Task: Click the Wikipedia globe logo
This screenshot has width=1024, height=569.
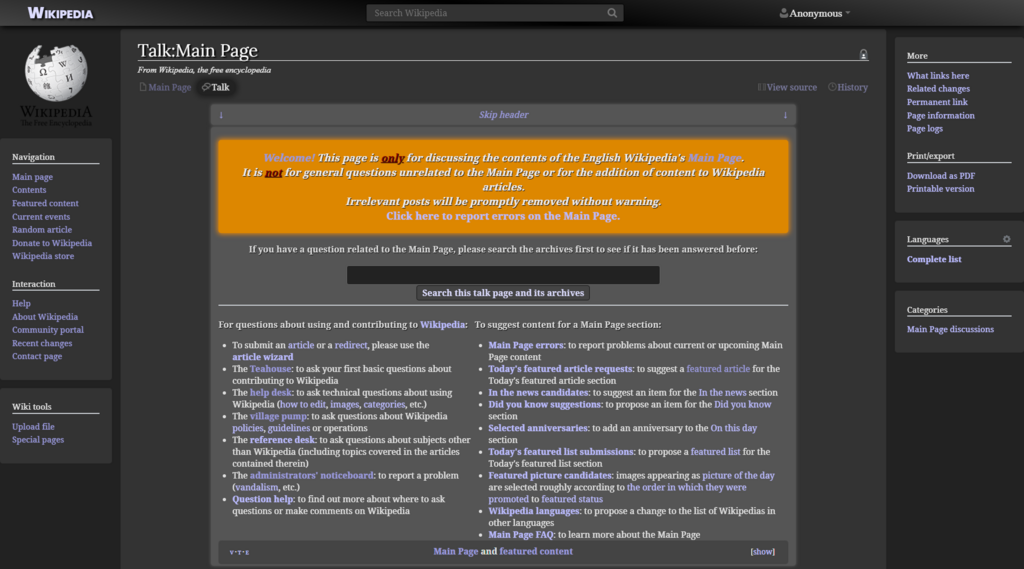Action: 56,72
